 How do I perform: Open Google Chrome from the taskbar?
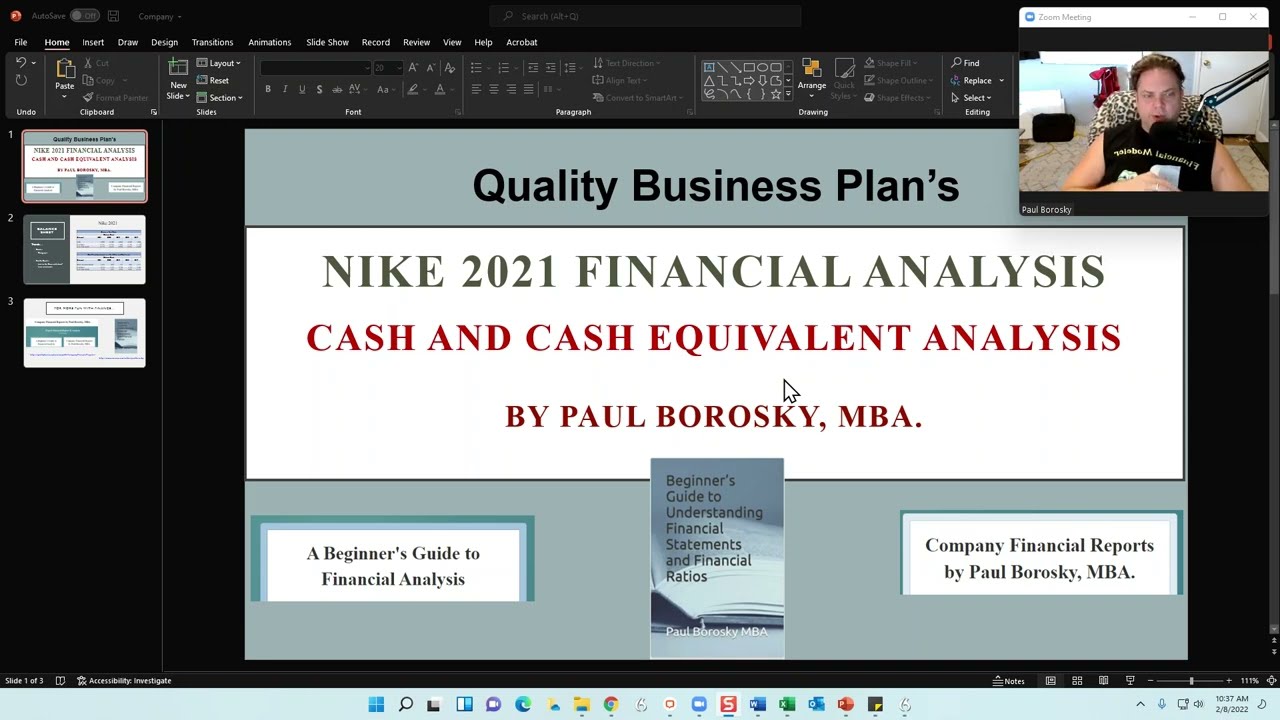pyautogui.click(x=611, y=705)
